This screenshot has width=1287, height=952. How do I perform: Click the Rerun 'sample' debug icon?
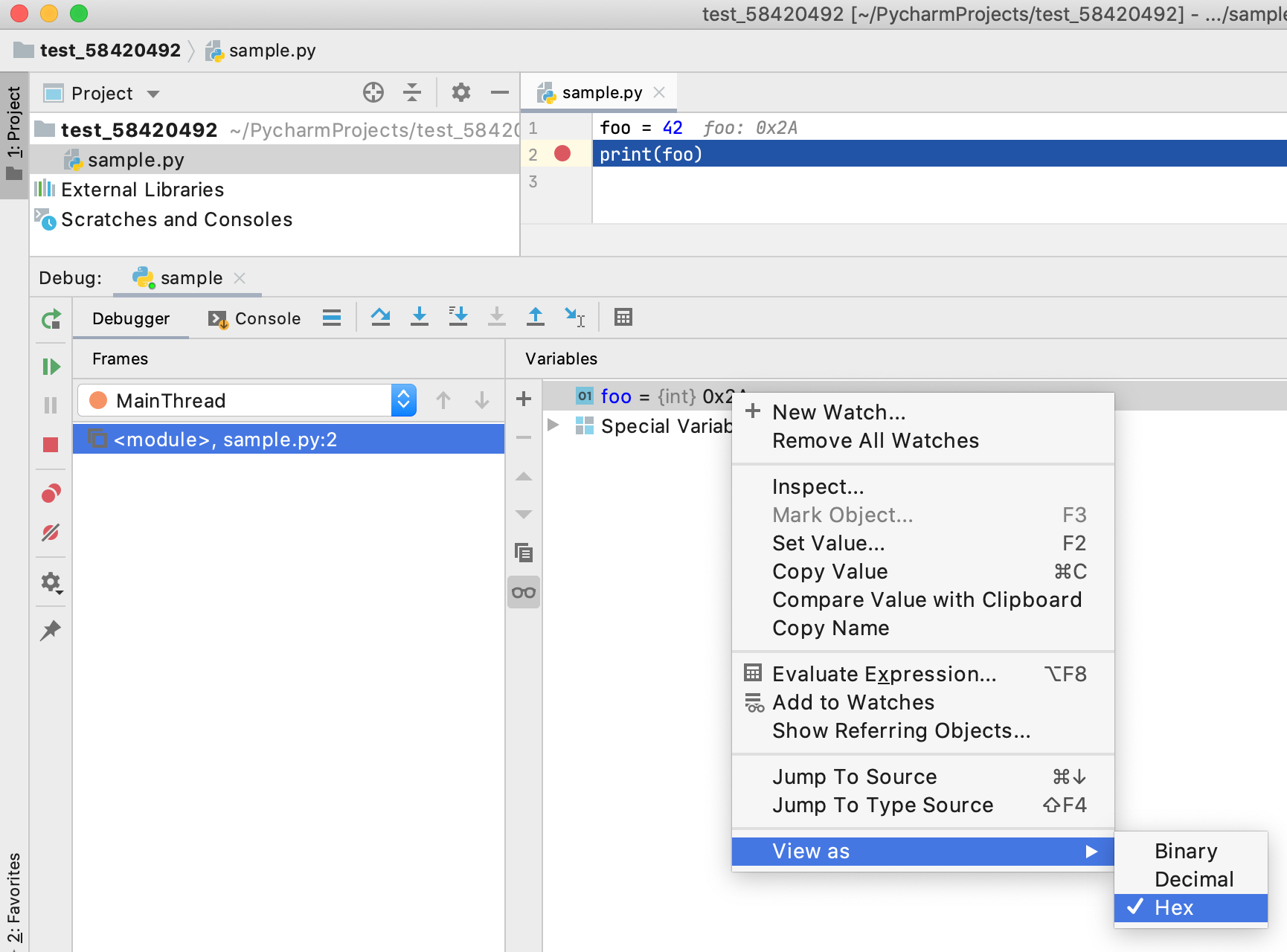coord(51,320)
